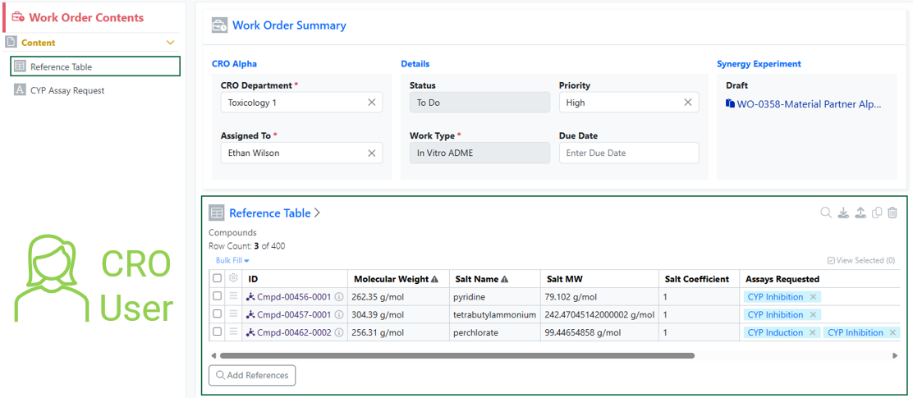Viewport: 913px width, 398px height.
Task: Open the Assigned To combo box
Action: [x=302, y=153]
